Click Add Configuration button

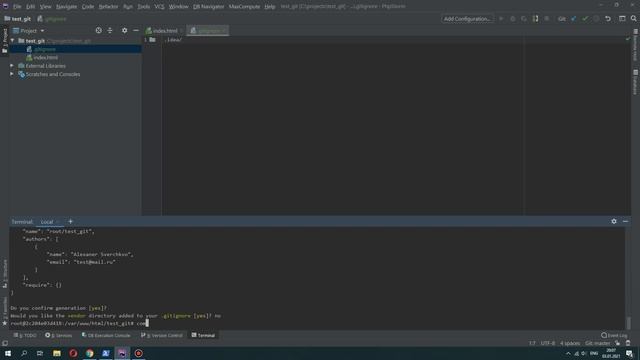tap(467, 19)
